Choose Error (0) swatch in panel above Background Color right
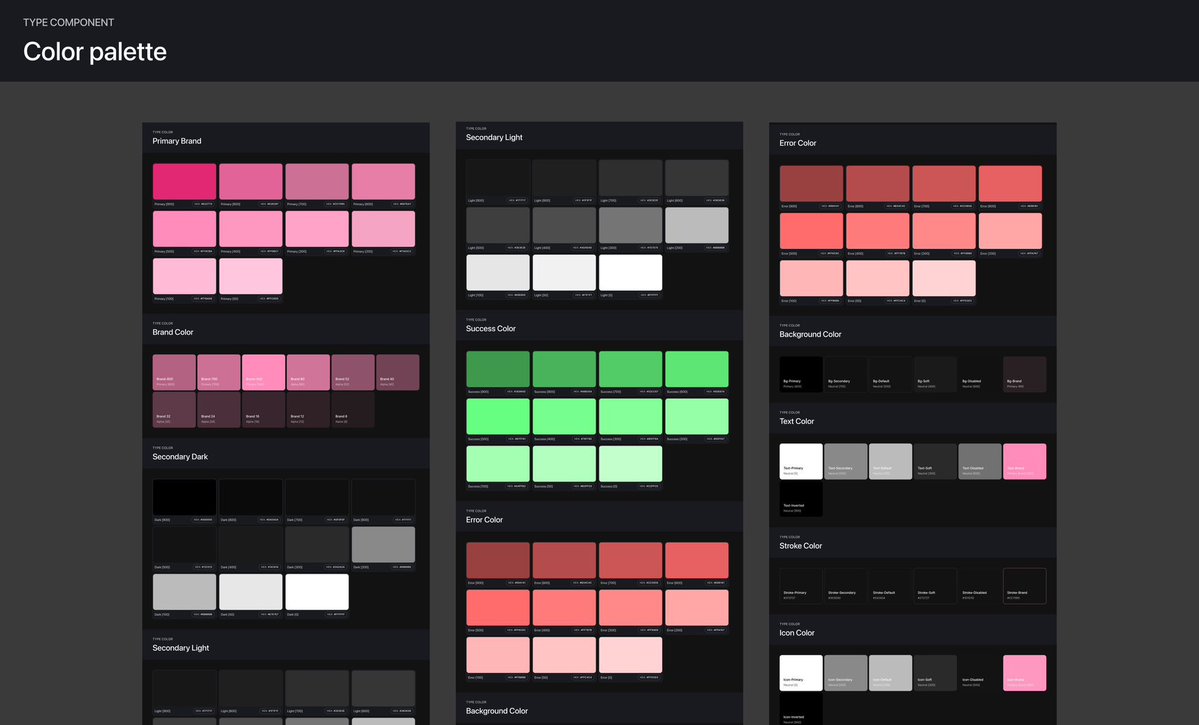Screen dimensions: 1199x725 click(944, 278)
